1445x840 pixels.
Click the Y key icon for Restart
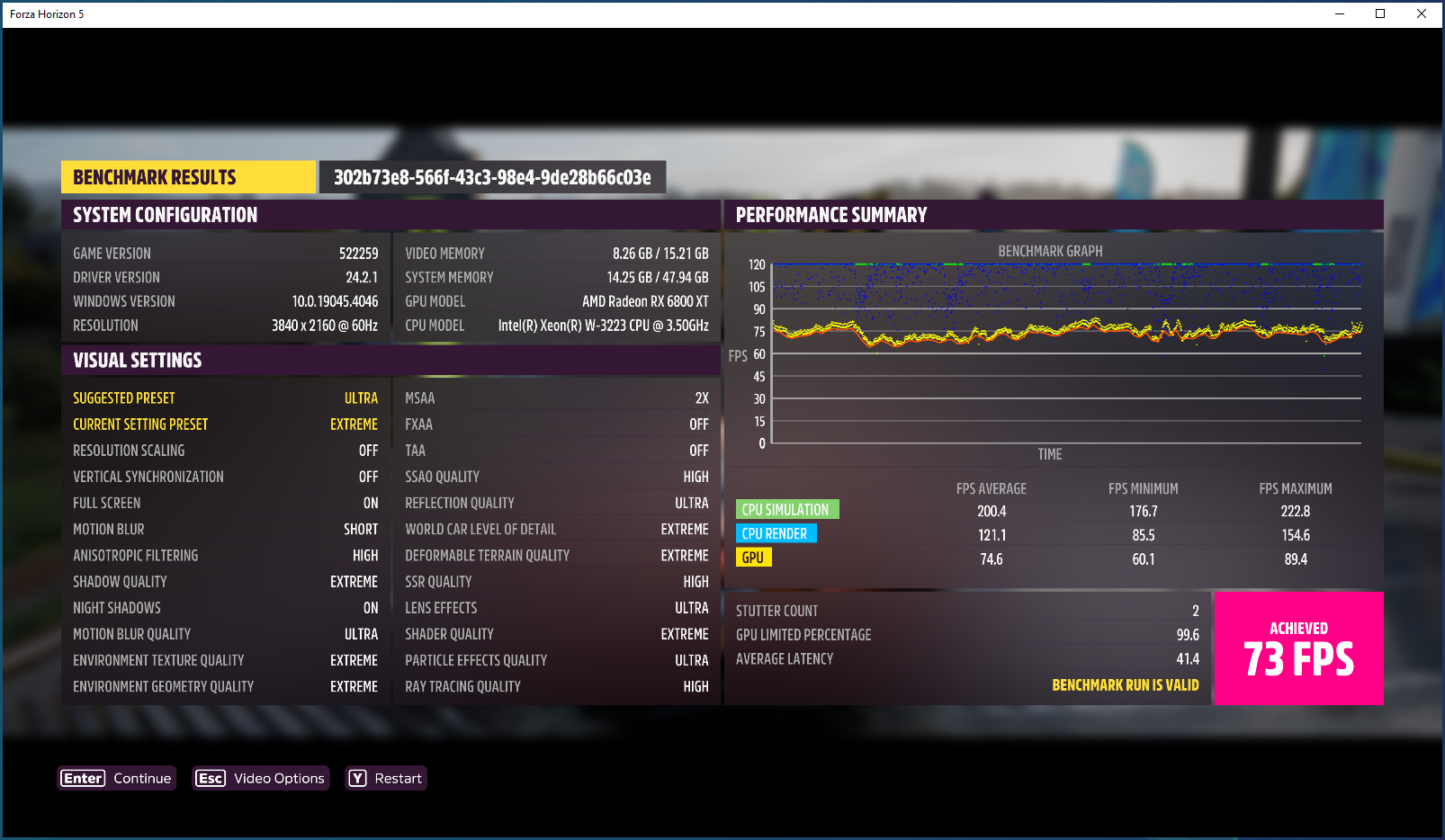(358, 778)
